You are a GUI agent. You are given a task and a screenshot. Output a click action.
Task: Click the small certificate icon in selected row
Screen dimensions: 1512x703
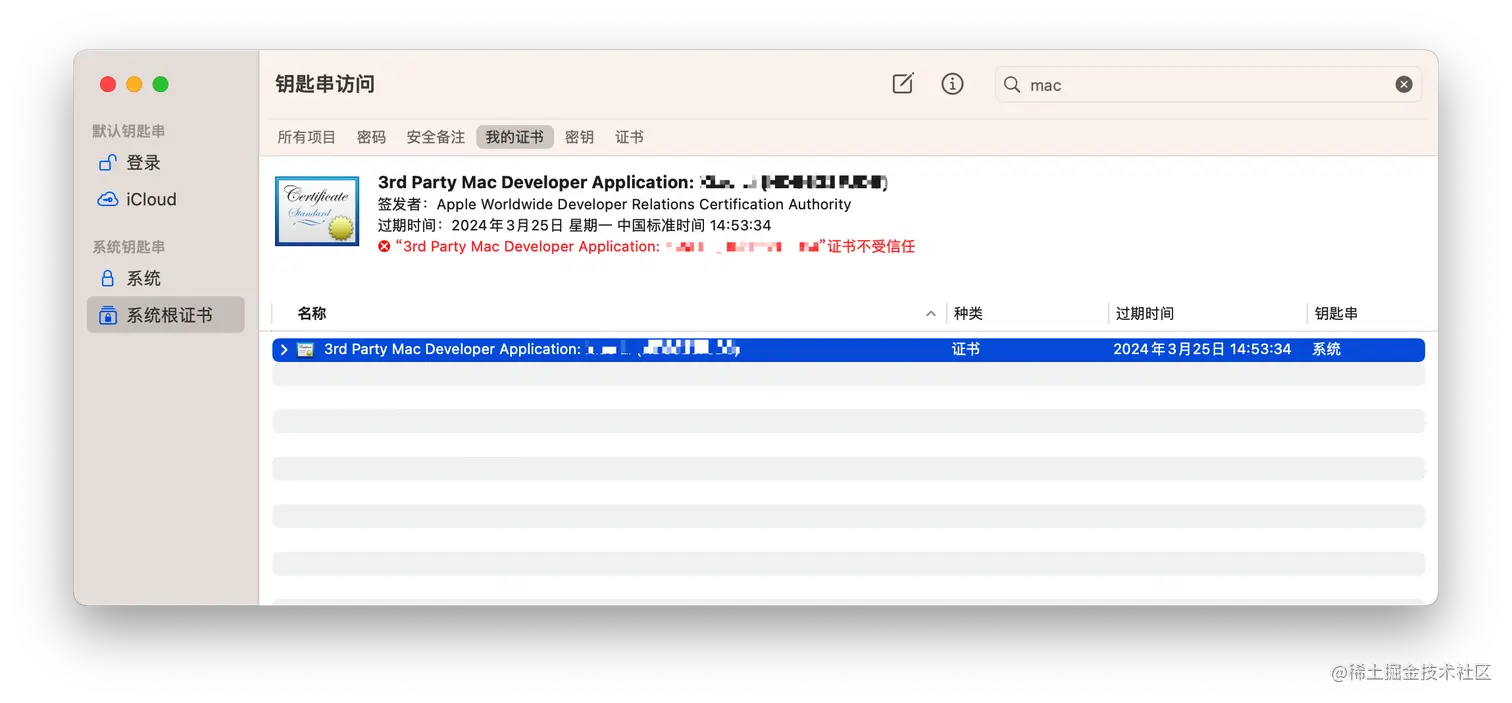click(x=306, y=349)
